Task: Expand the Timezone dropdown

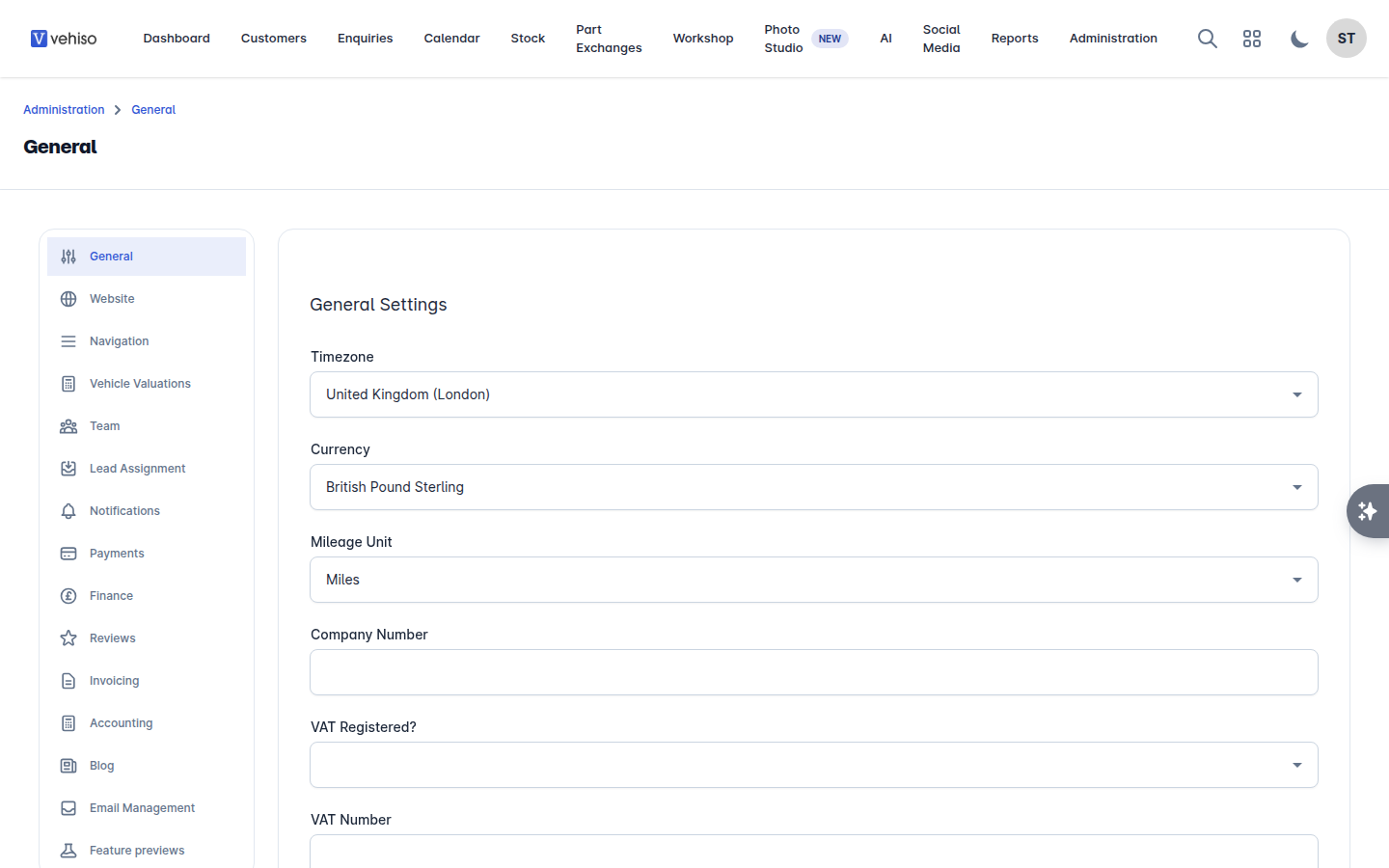Action: pos(814,394)
